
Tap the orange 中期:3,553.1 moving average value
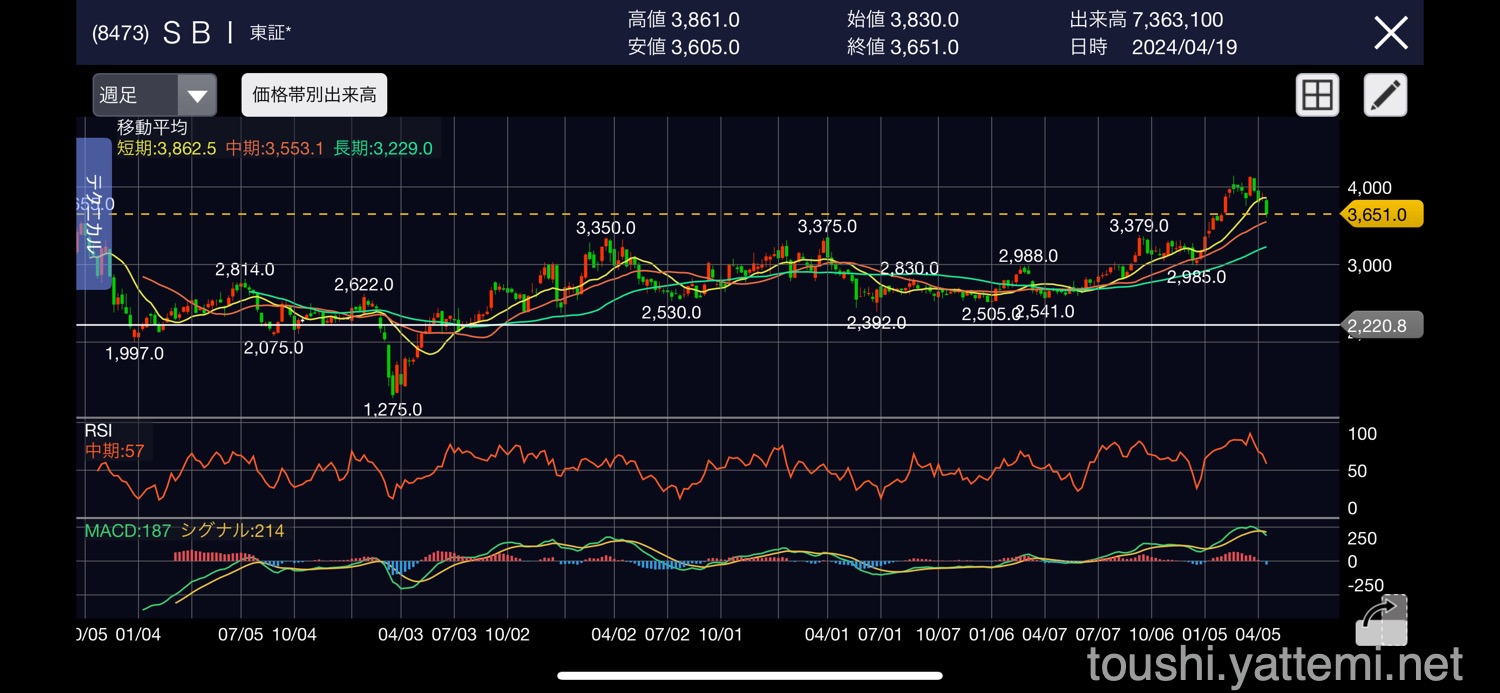[x=274, y=148]
